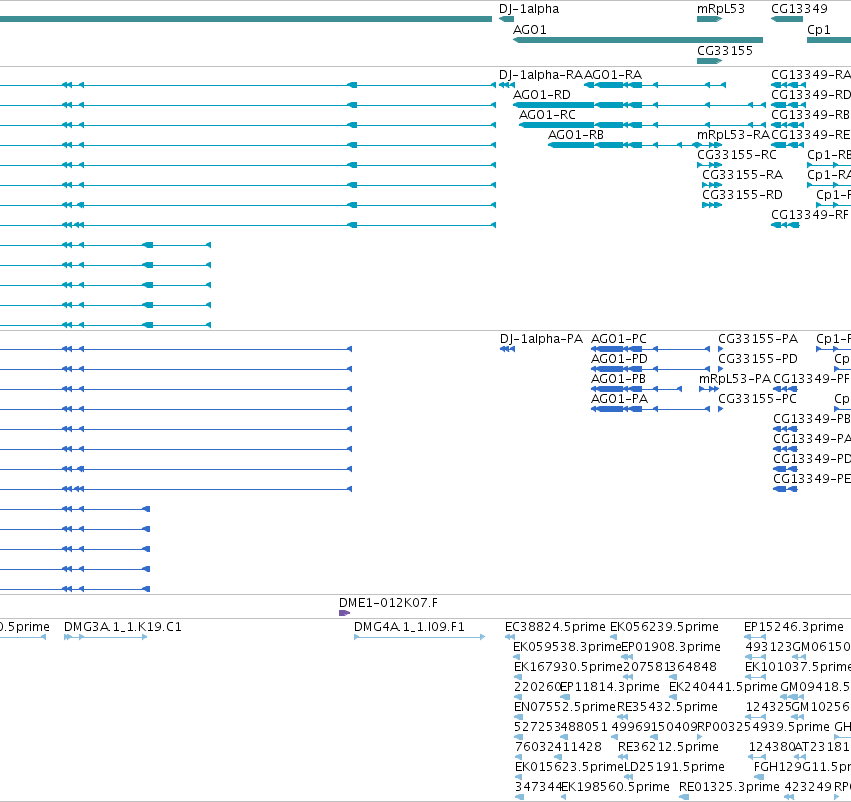
Task: Select the EK198560.5prime EST label
Action: pos(615,787)
